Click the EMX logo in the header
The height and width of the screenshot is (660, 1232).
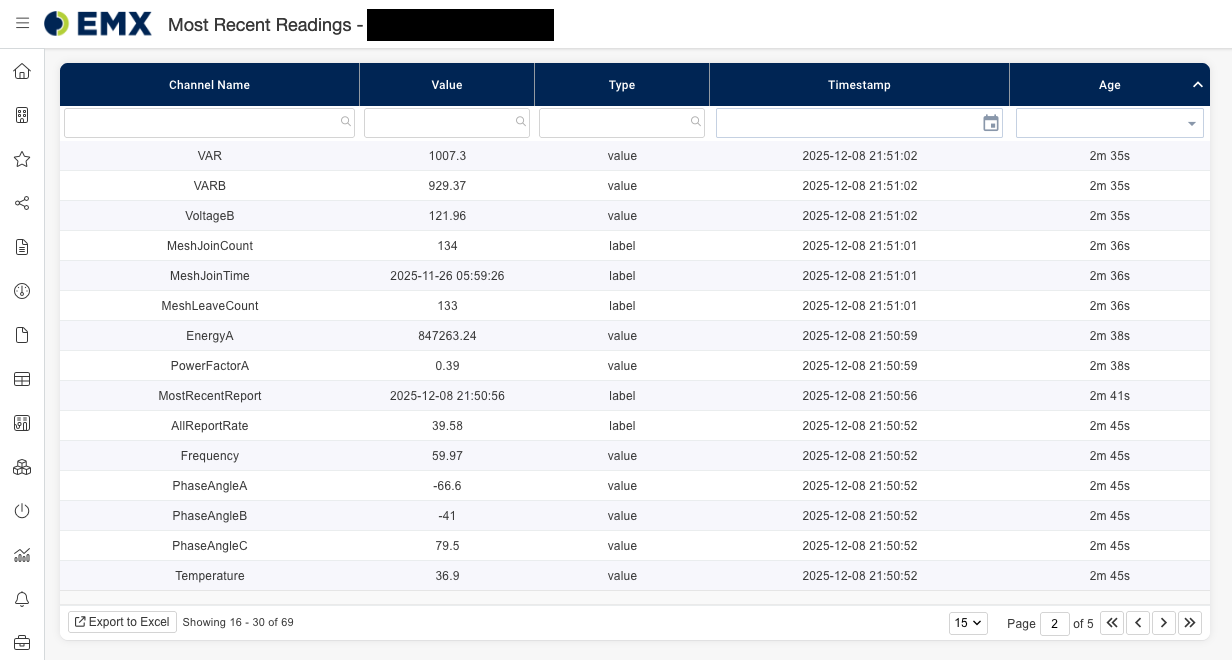(97, 23)
